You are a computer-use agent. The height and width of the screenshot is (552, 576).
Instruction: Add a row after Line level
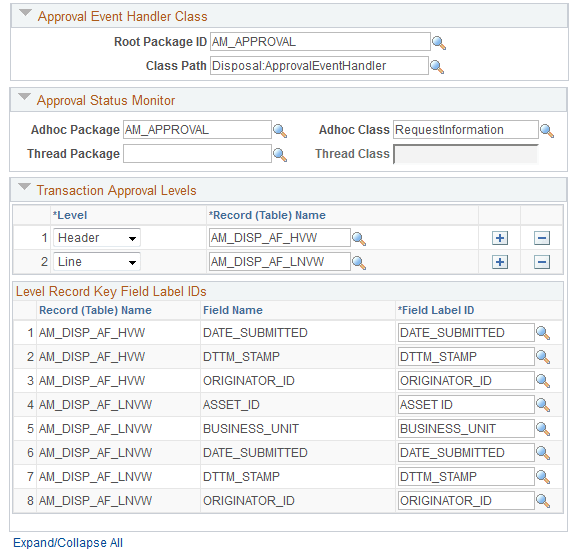click(x=500, y=262)
